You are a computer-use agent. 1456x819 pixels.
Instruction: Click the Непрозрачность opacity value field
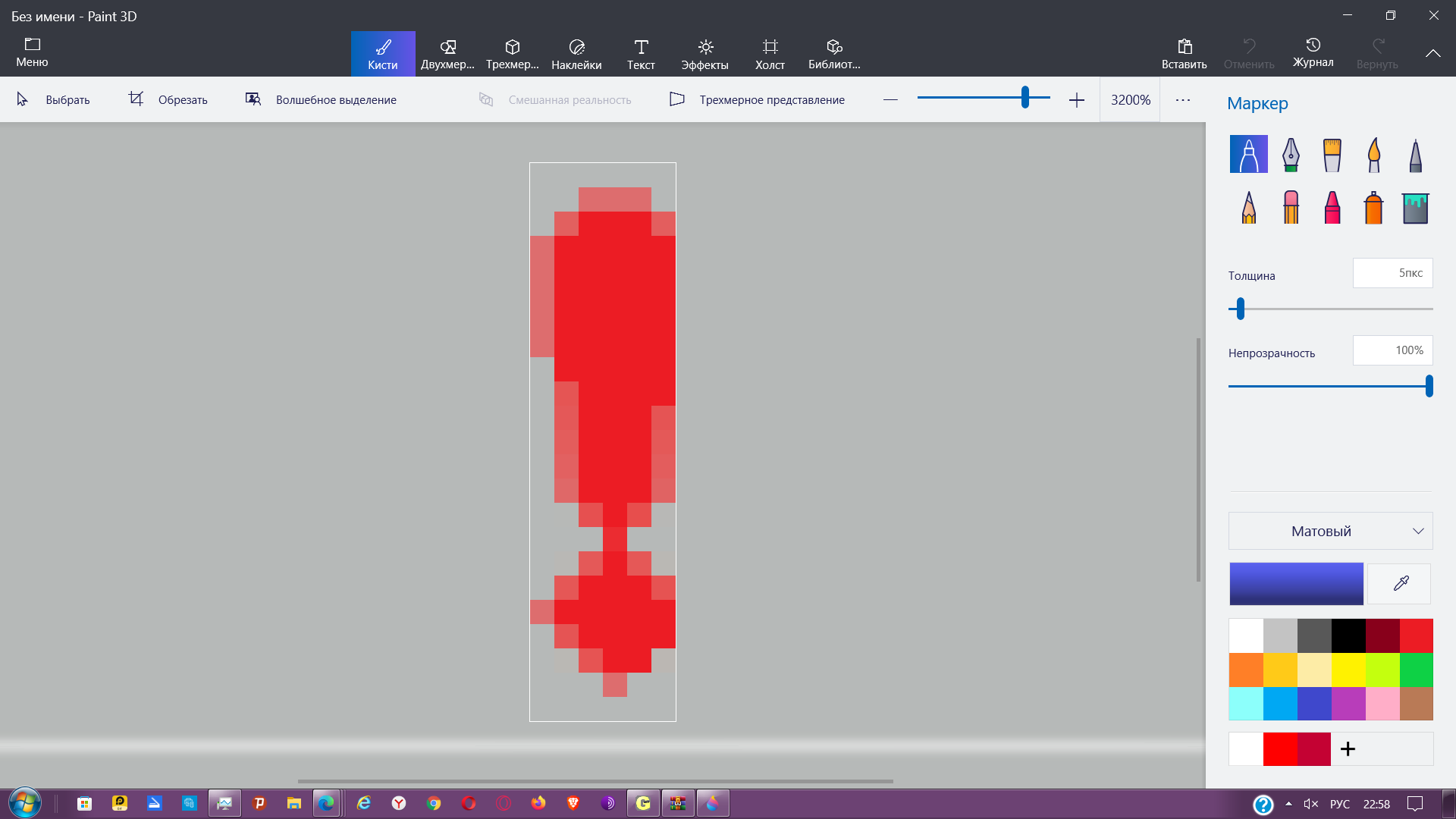tap(1393, 350)
